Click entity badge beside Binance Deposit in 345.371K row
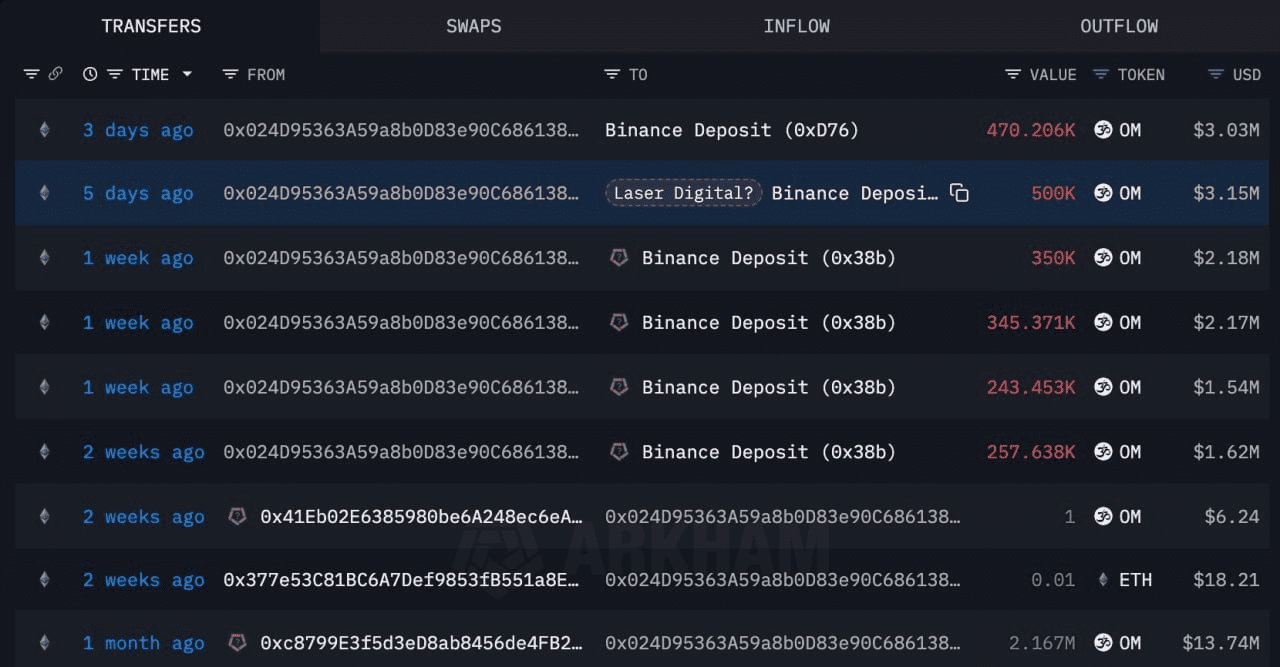 click(619, 323)
